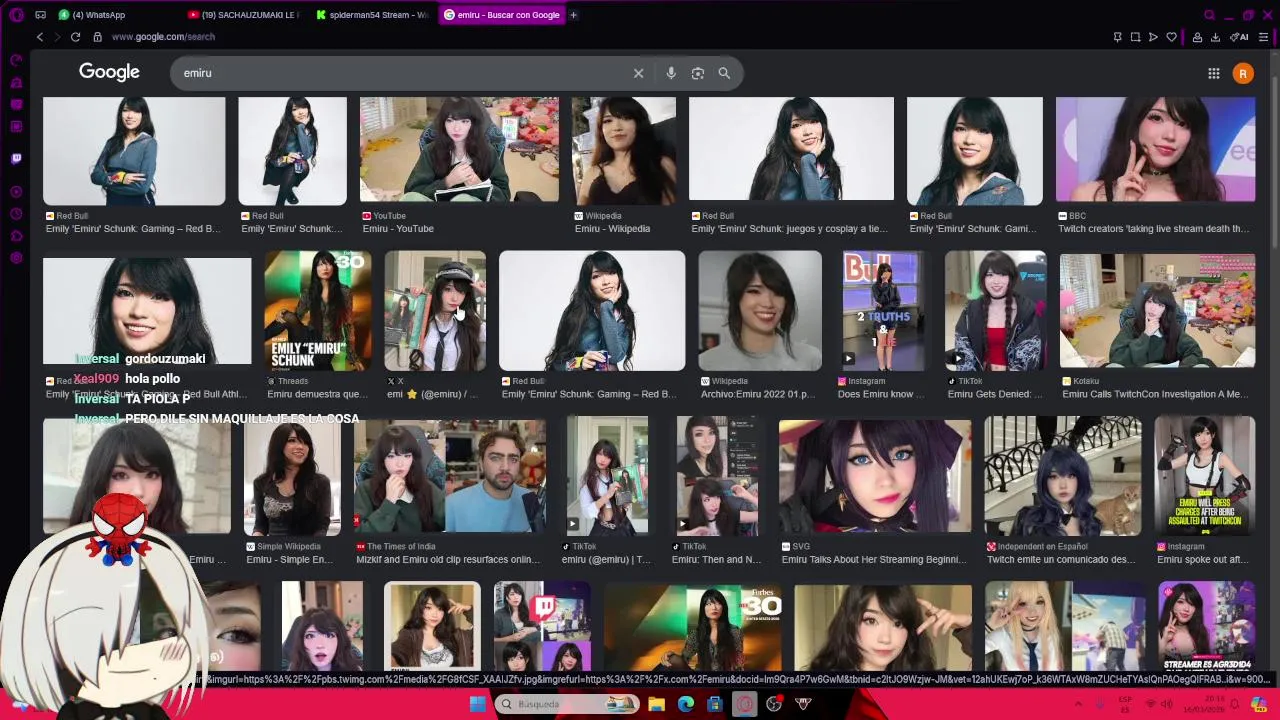Open Emiru - Wikipedia image result

623,150
